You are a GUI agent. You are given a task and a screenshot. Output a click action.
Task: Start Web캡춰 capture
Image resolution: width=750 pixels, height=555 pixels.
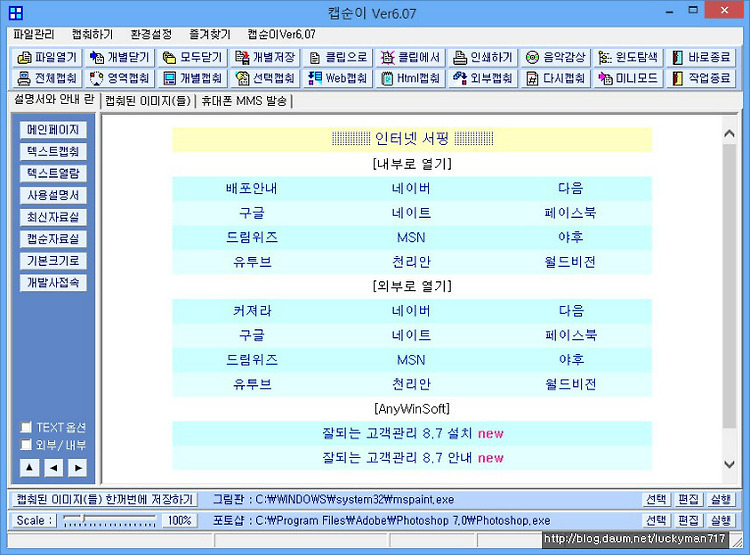(338, 78)
